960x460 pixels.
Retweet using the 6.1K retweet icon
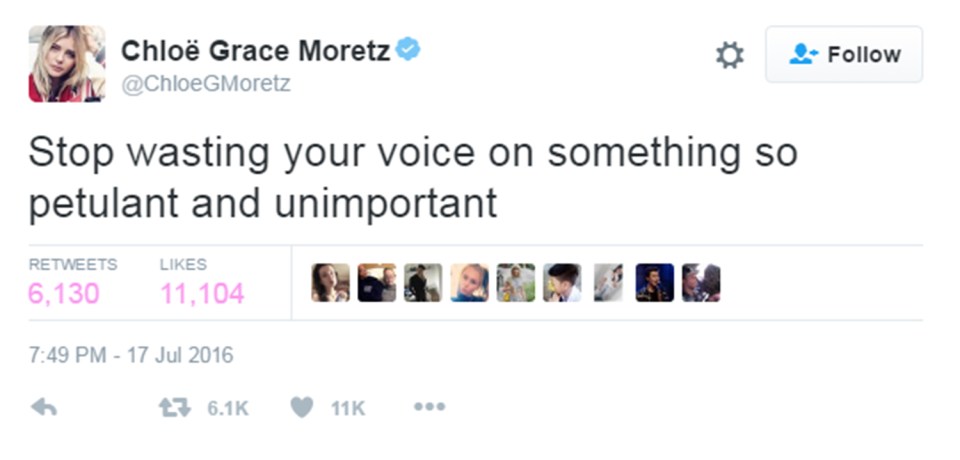pos(174,407)
